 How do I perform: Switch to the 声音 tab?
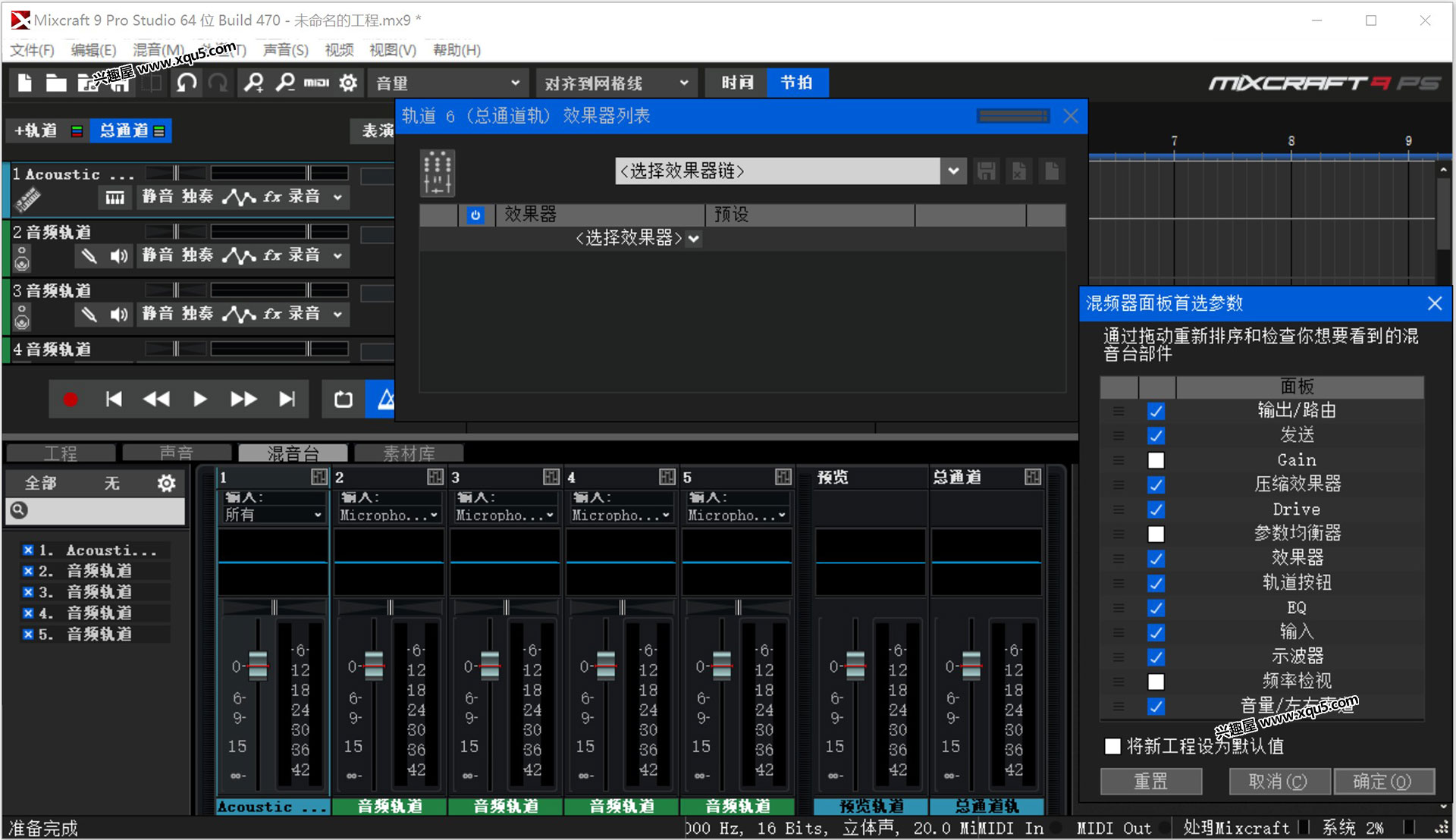click(x=177, y=453)
